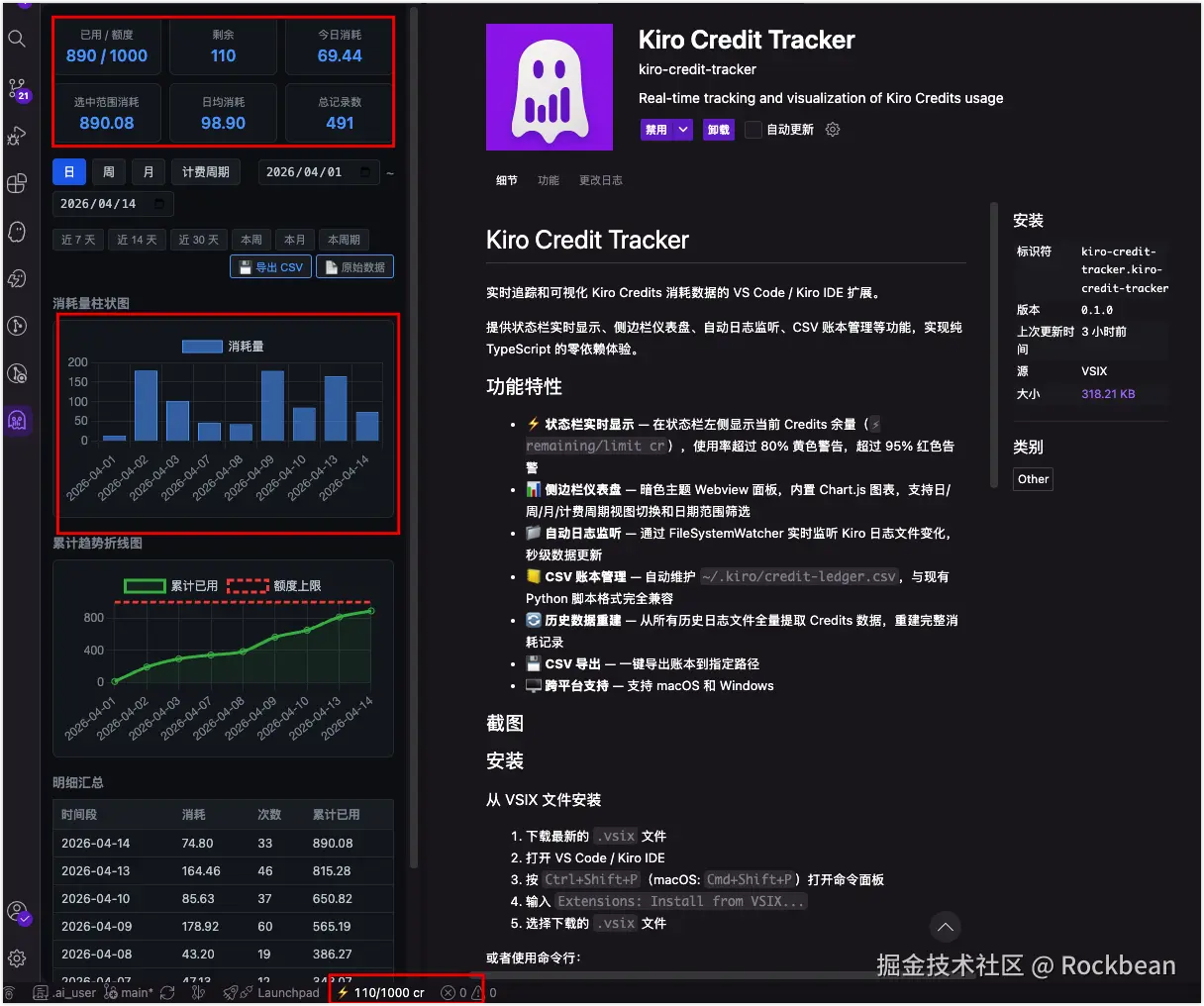The width and height of the screenshot is (1204, 1006).
Task: Switch to the 细节 tab
Action: (507, 180)
